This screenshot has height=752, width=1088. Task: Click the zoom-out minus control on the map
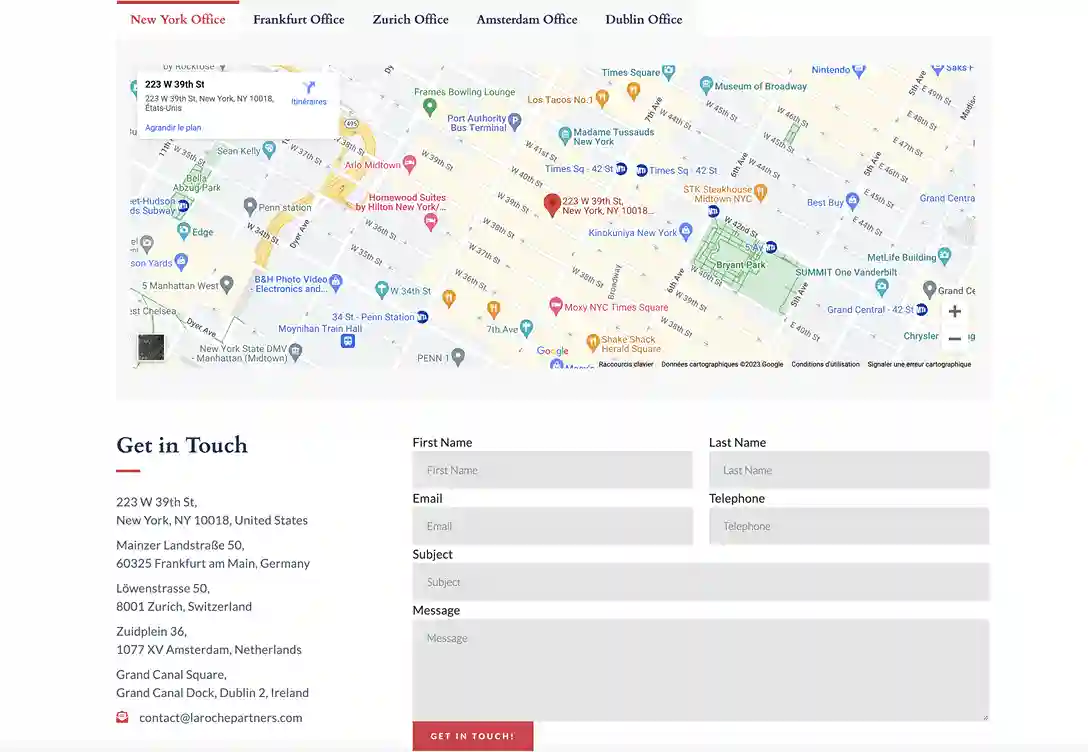(x=954, y=336)
